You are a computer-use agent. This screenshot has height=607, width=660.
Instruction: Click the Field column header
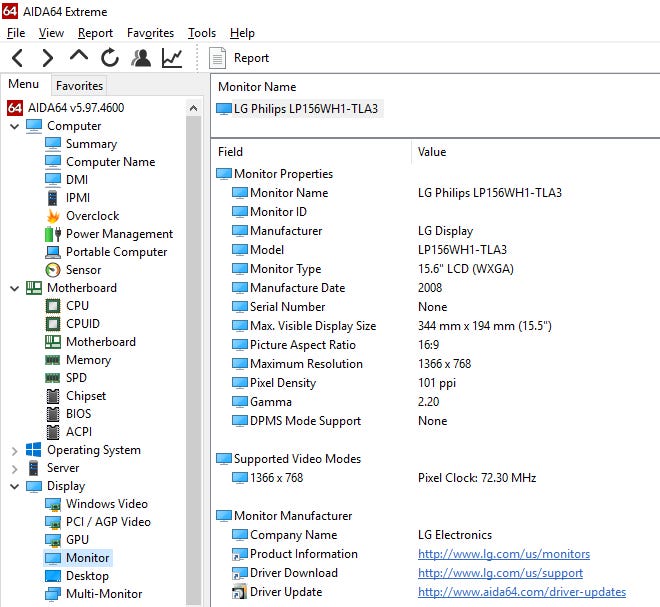[x=231, y=152]
